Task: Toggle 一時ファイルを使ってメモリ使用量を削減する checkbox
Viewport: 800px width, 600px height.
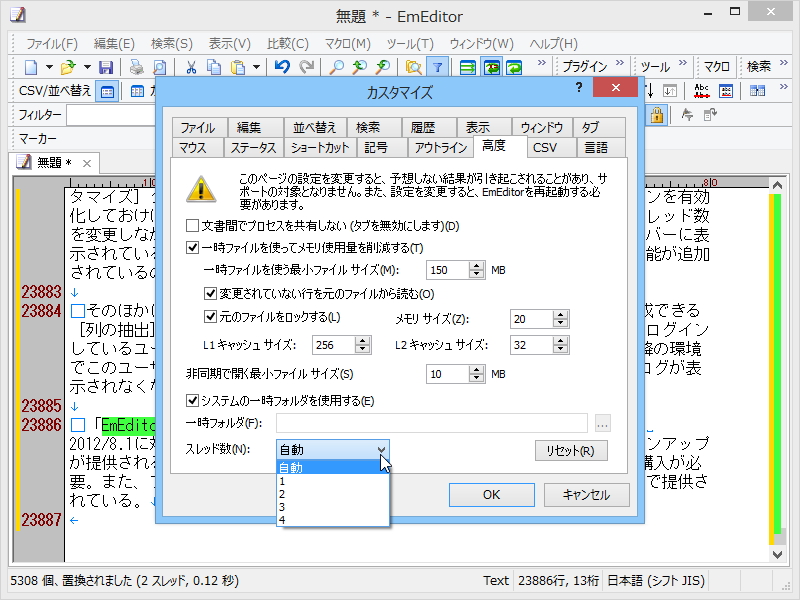Action: pyautogui.click(x=192, y=248)
